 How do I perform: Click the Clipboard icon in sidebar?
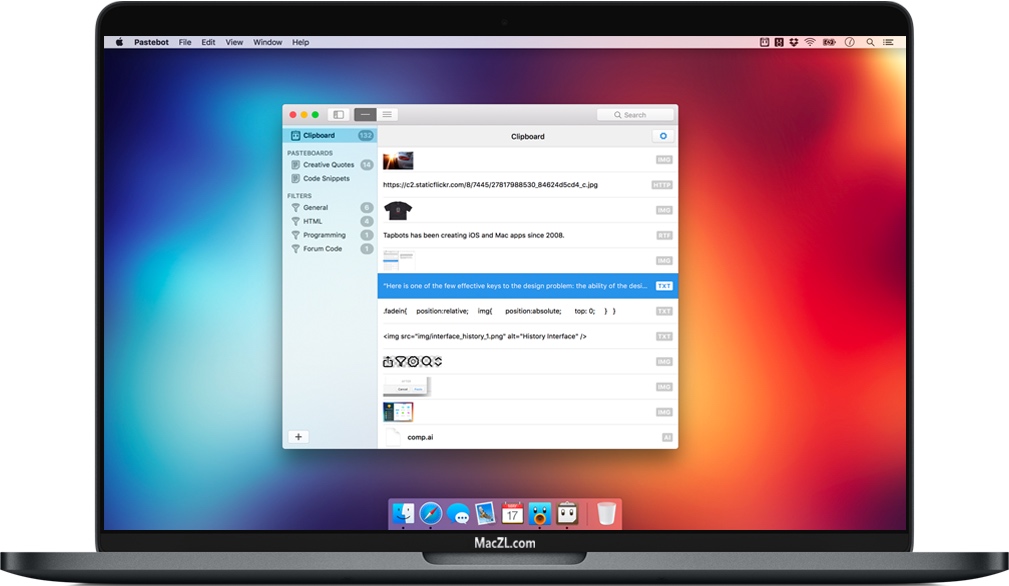[295, 135]
